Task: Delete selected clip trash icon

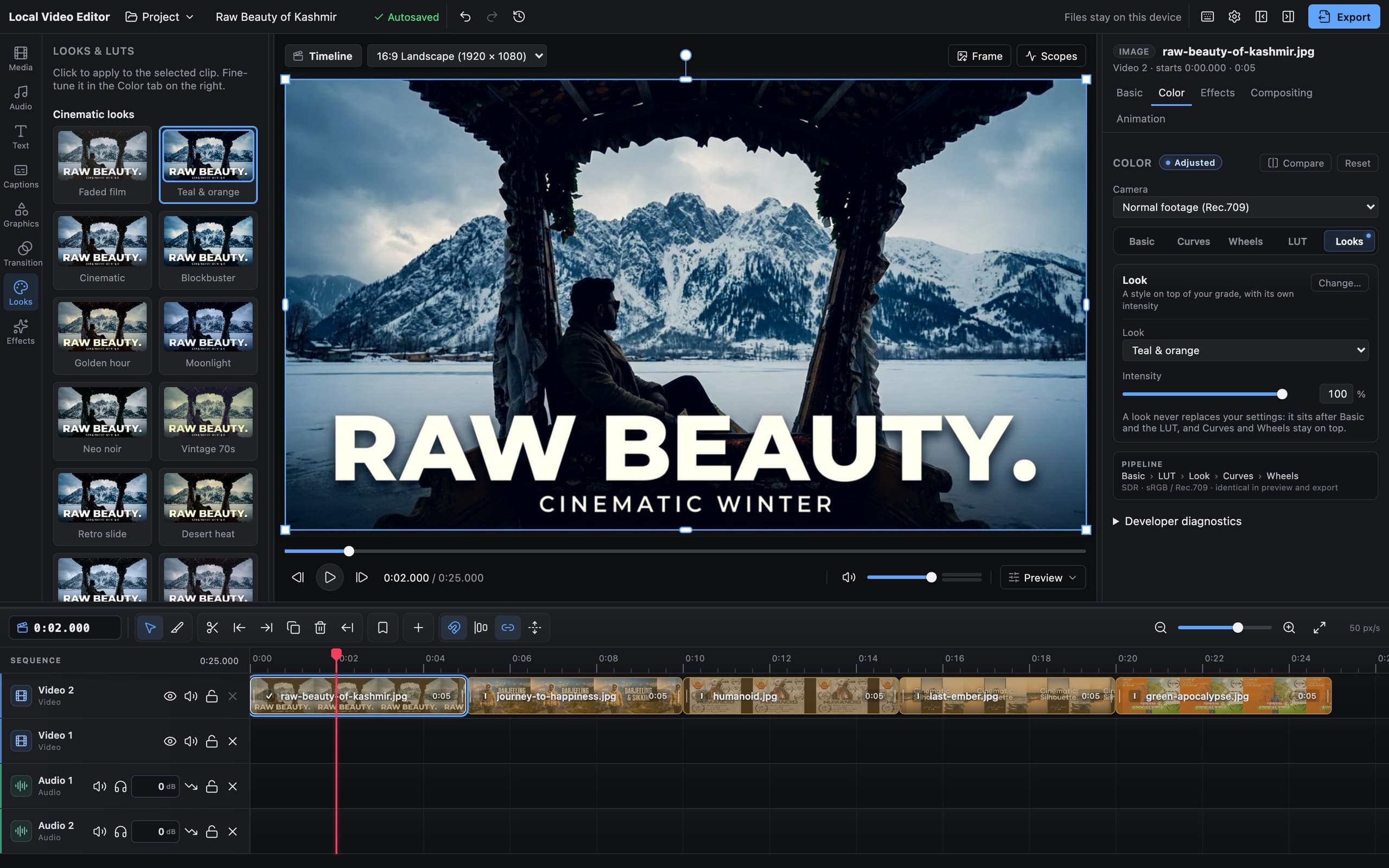Action: click(320, 628)
